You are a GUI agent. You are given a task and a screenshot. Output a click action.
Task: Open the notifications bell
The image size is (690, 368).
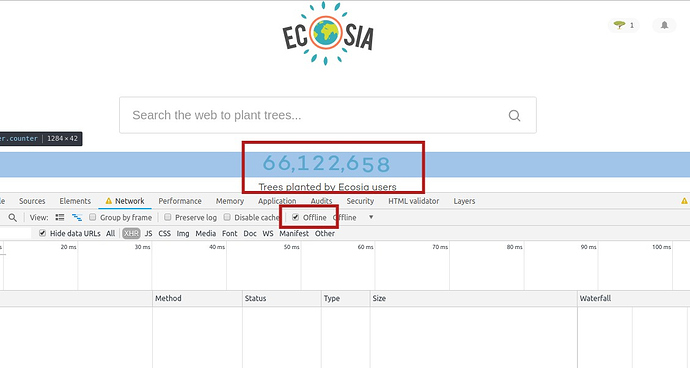click(x=664, y=25)
